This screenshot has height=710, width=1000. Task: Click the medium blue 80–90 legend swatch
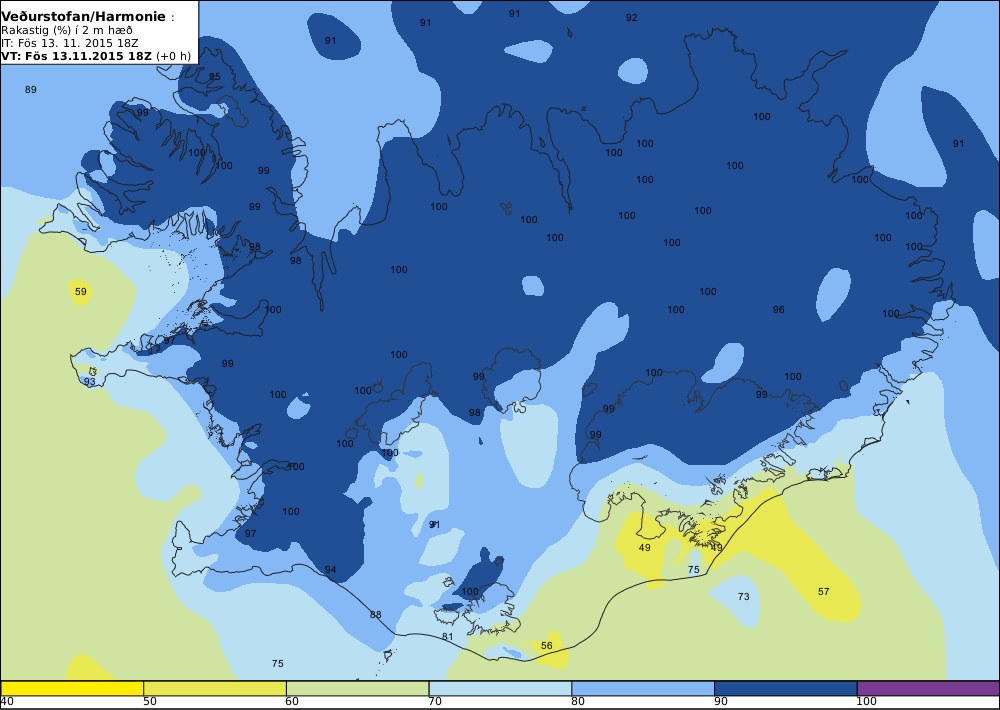click(643, 688)
